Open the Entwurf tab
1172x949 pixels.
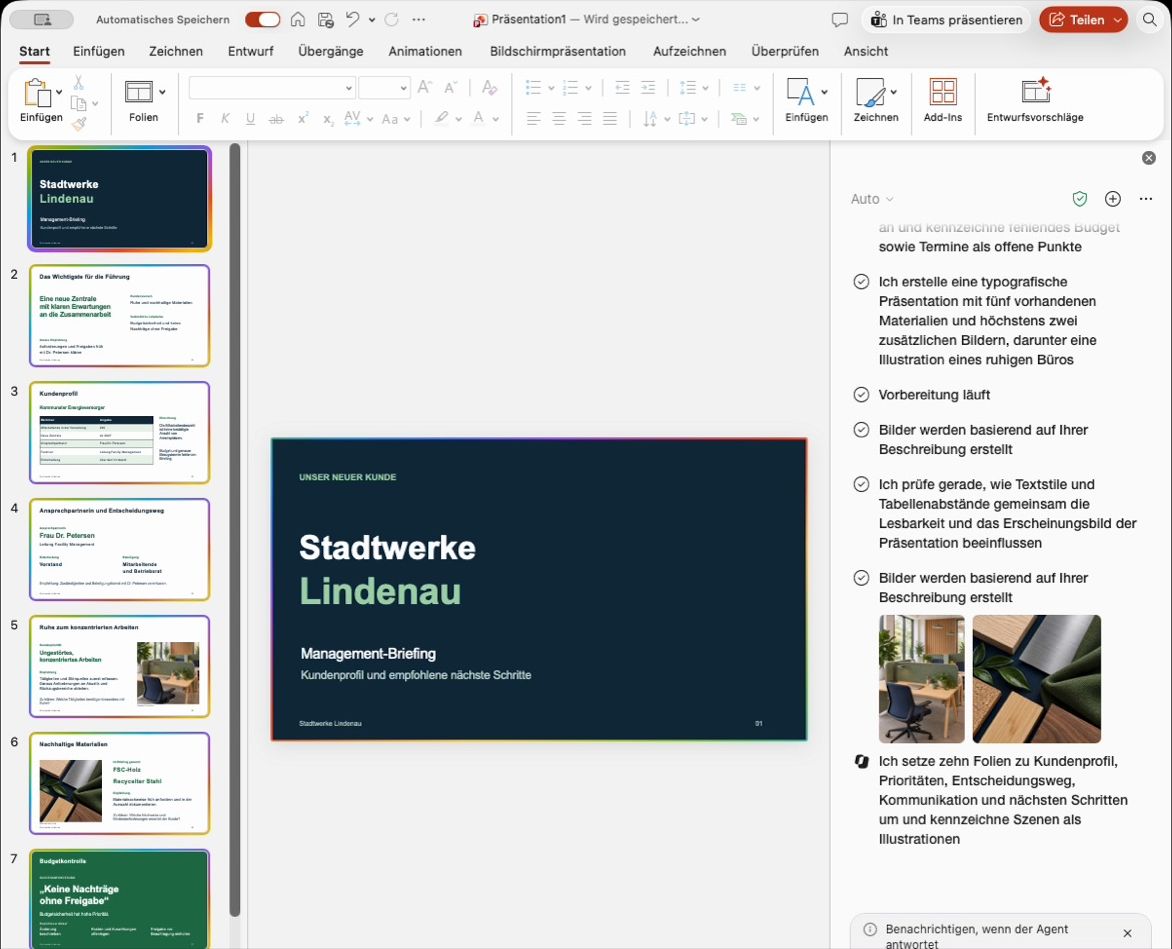click(250, 52)
